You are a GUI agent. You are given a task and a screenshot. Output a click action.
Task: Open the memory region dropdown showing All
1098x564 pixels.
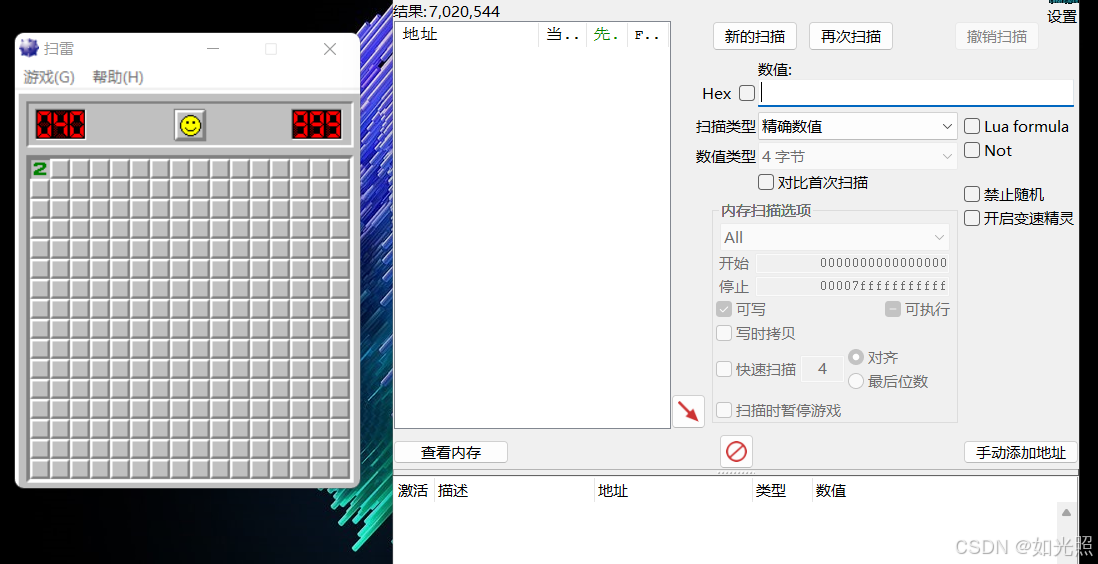click(835, 238)
